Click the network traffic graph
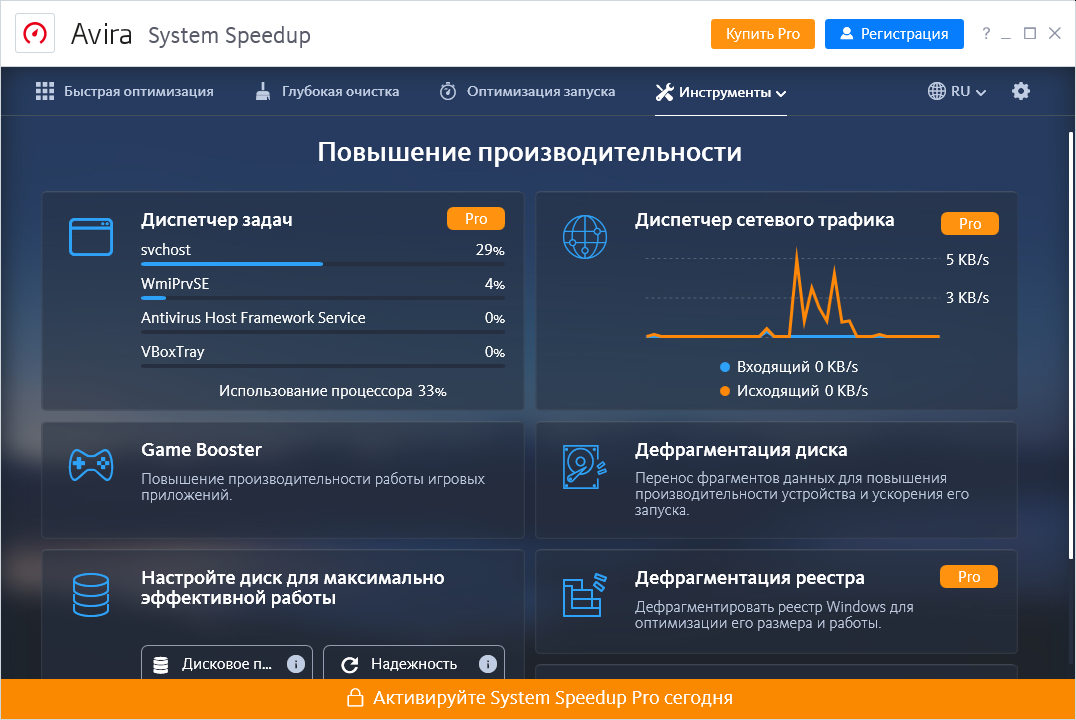This screenshot has height=720, width=1076. (x=793, y=293)
